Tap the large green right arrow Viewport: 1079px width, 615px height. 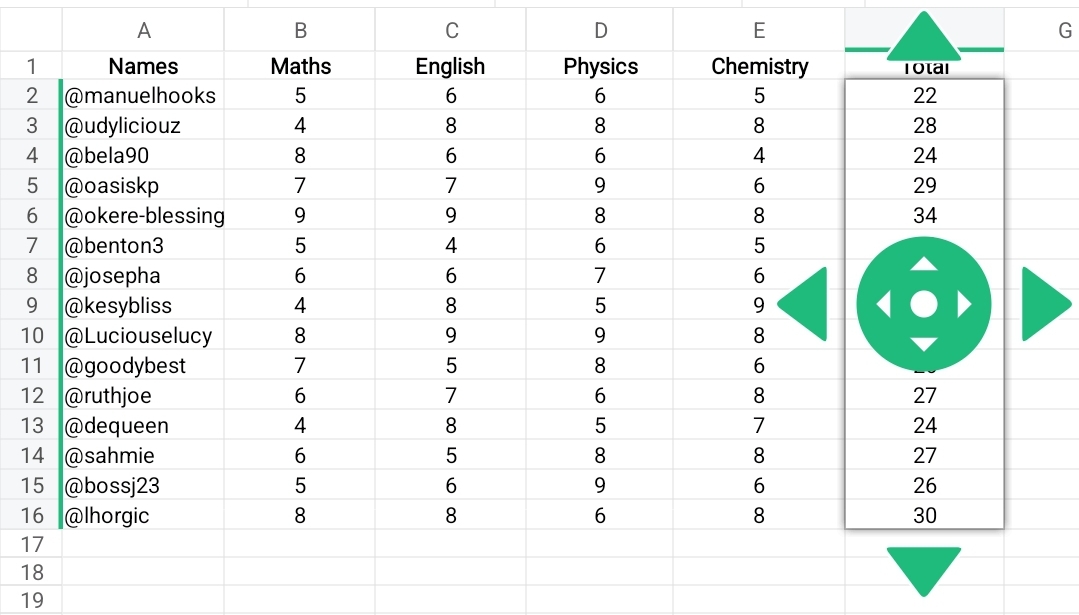[1044, 304]
